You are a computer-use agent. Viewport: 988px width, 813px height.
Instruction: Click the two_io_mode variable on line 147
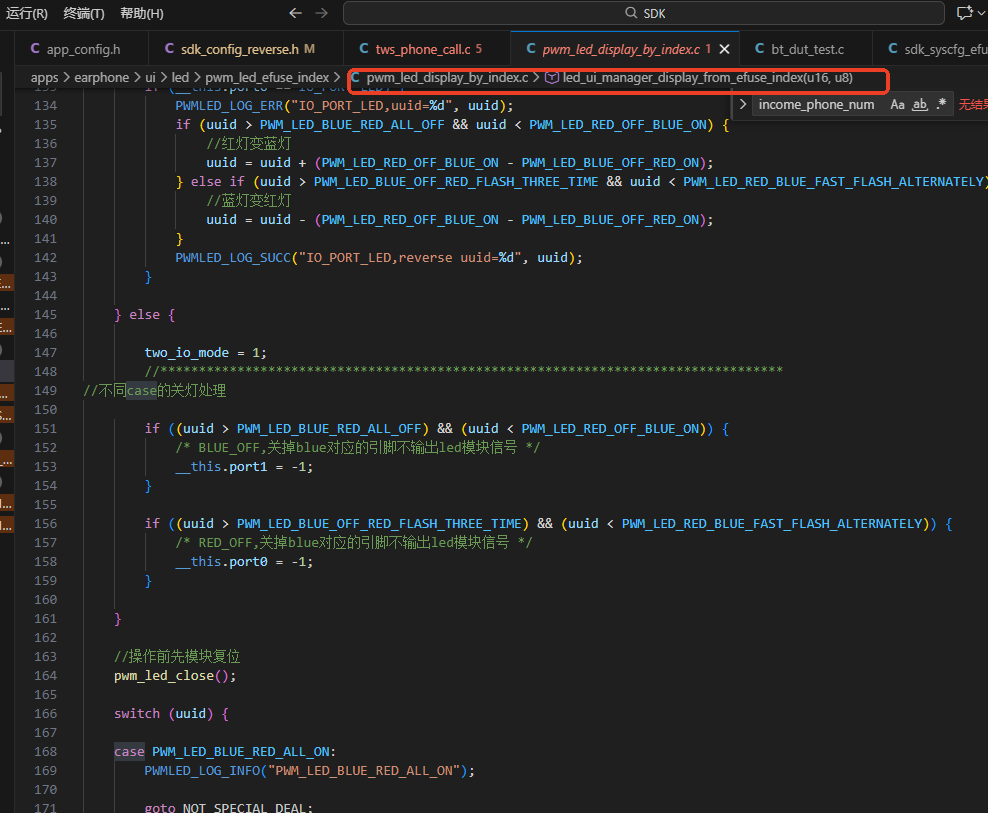(187, 353)
